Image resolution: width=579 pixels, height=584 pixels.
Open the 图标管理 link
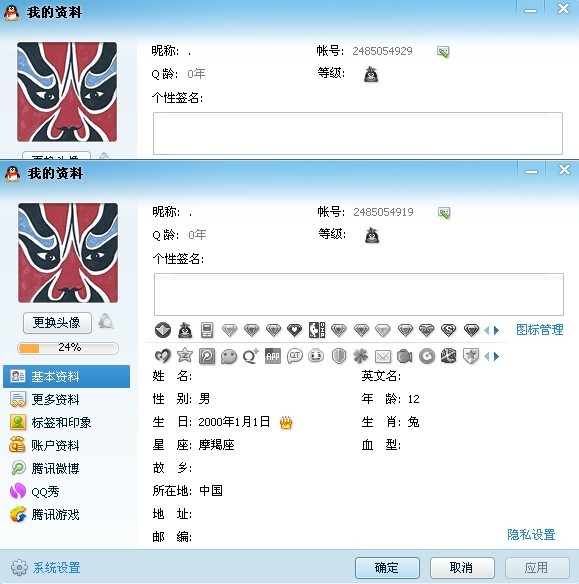540,330
